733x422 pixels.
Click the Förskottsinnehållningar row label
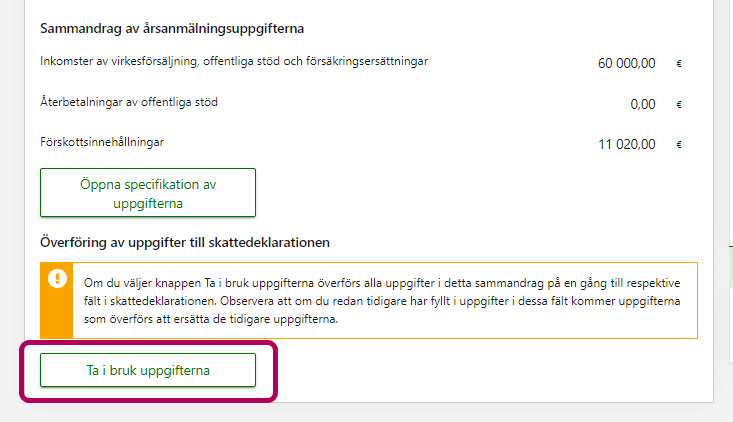(x=102, y=142)
